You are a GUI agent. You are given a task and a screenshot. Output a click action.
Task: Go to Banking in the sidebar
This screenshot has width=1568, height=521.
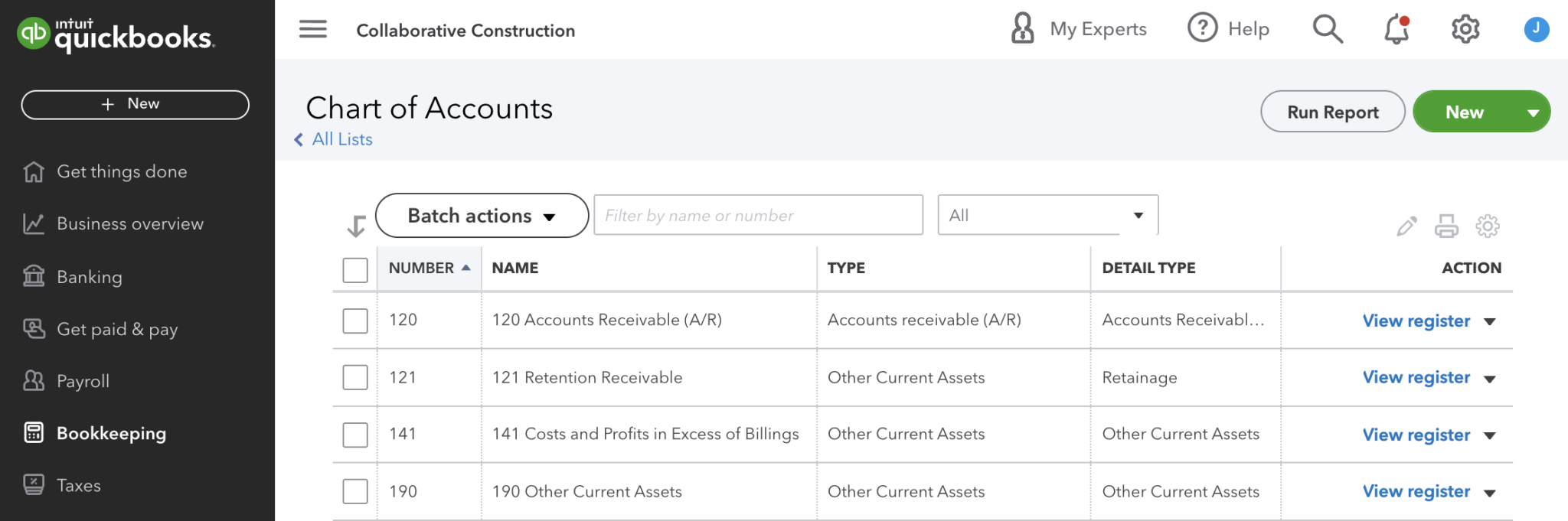coord(89,277)
